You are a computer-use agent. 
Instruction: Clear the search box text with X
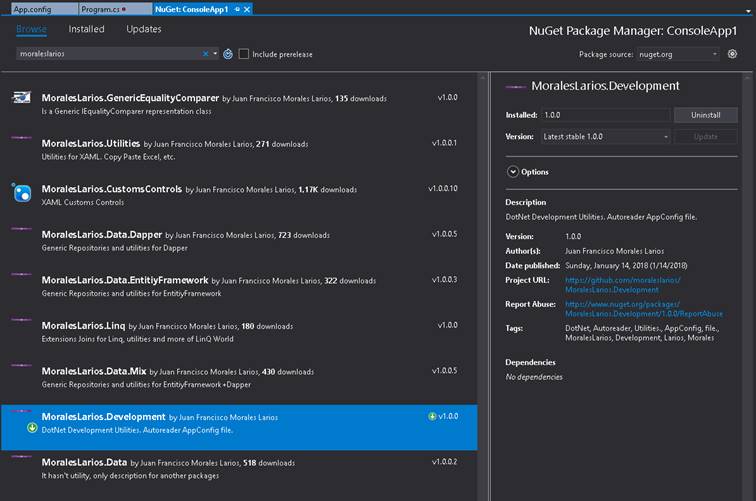pos(206,54)
